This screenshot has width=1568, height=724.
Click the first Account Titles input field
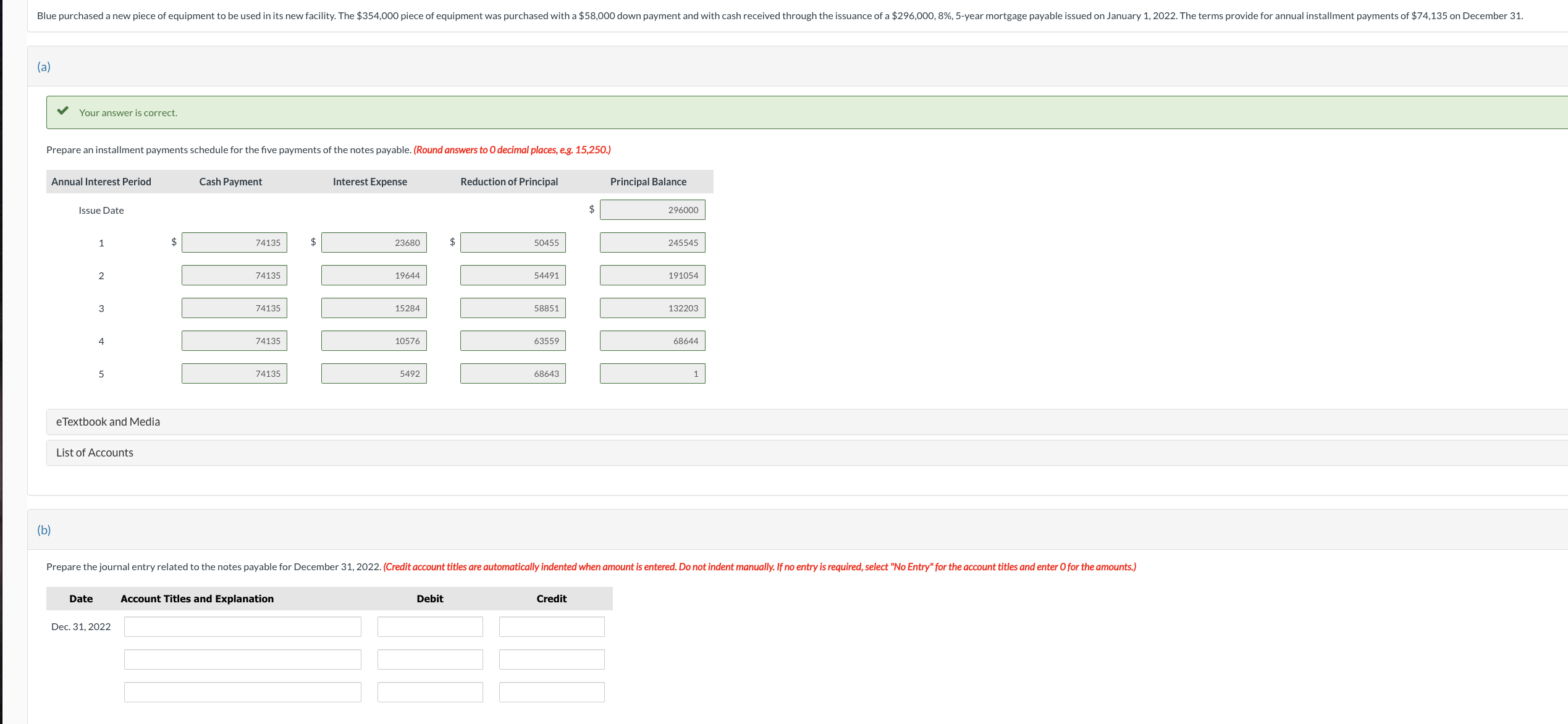click(x=242, y=627)
